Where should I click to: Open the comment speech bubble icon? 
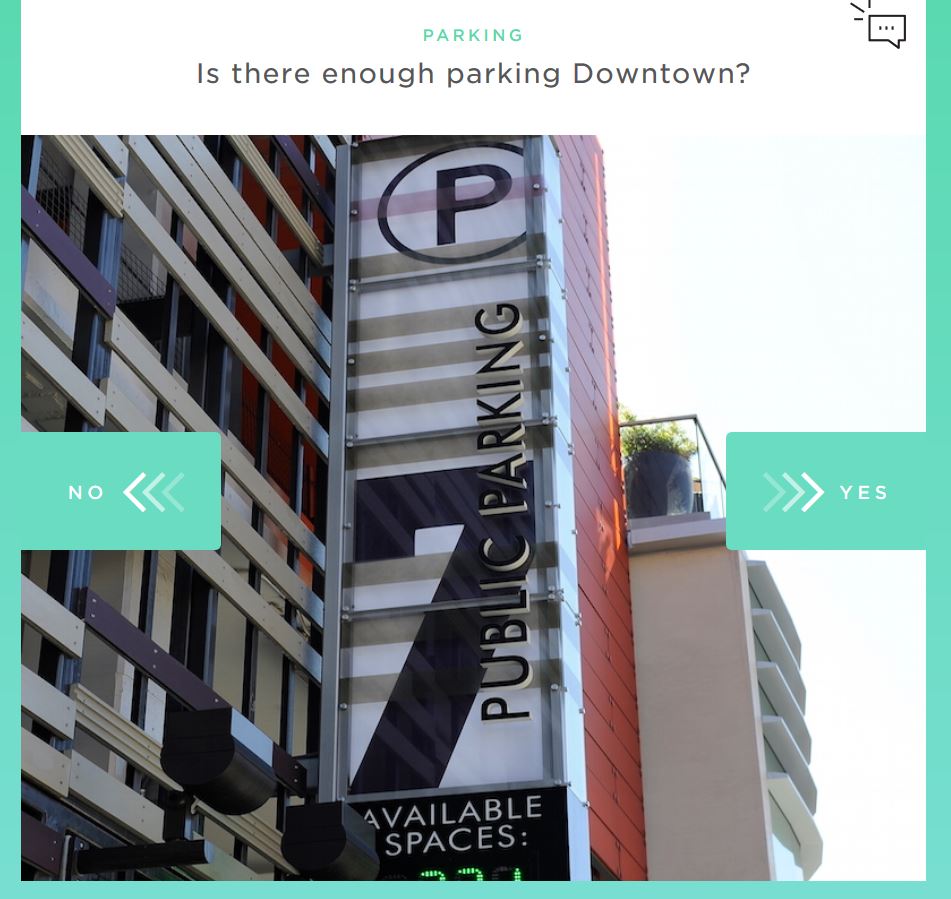pos(881,25)
